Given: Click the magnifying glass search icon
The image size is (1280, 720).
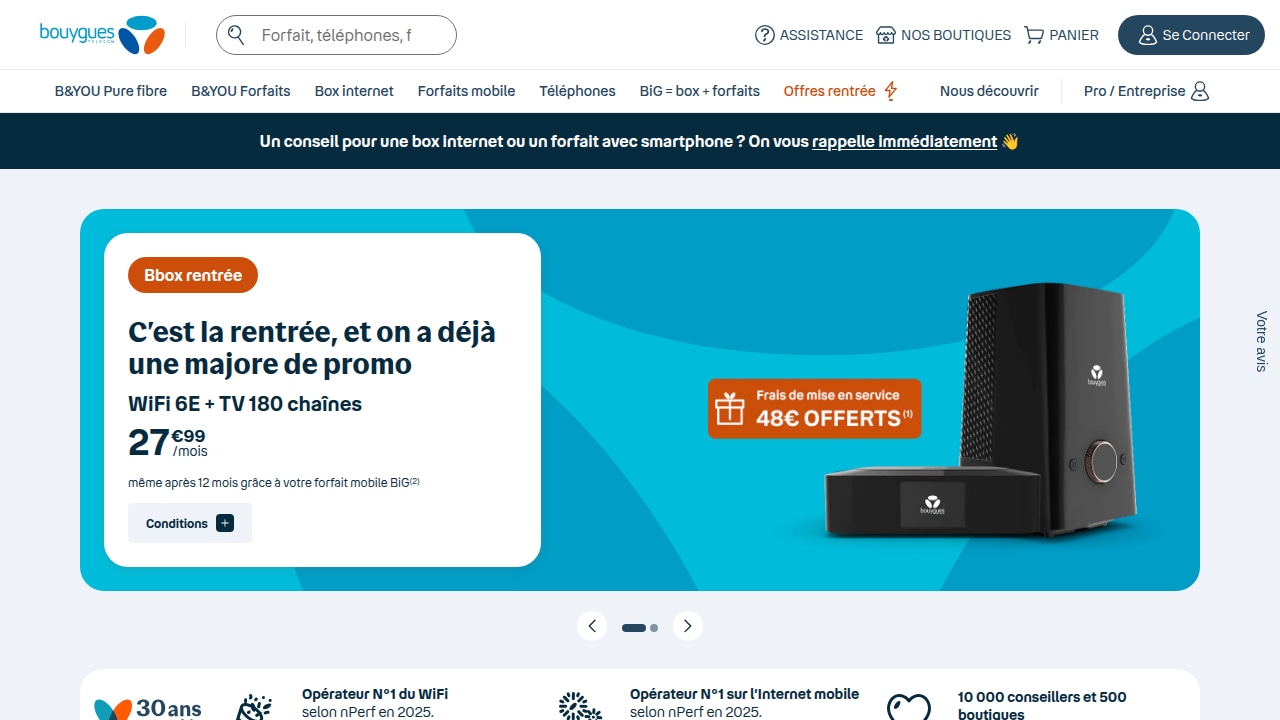Looking at the screenshot, I should (x=236, y=35).
